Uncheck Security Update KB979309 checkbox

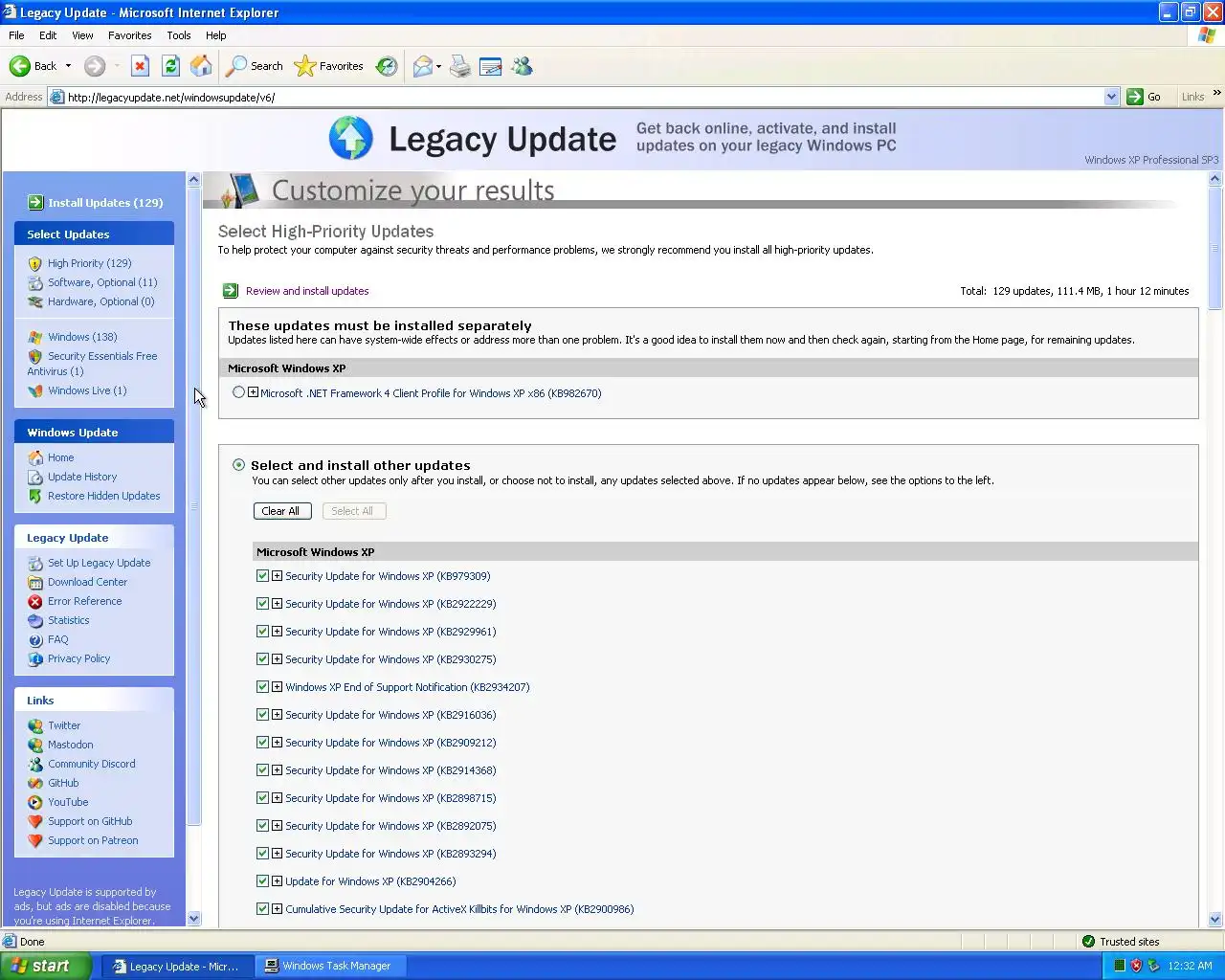pyautogui.click(x=262, y=576)
